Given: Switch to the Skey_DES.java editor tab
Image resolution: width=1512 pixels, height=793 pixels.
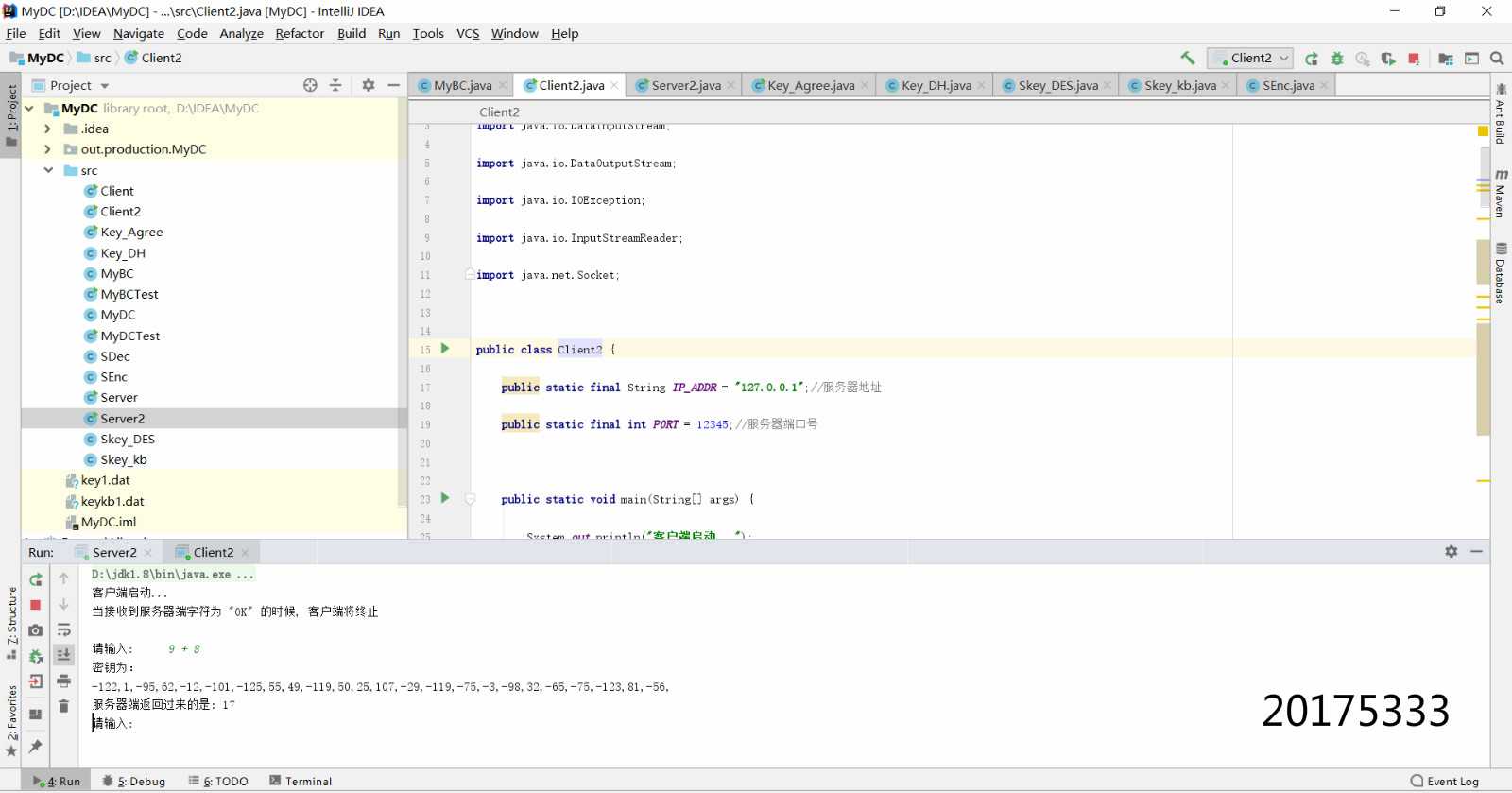Looking at the screenshot, I should point(1057,85).
